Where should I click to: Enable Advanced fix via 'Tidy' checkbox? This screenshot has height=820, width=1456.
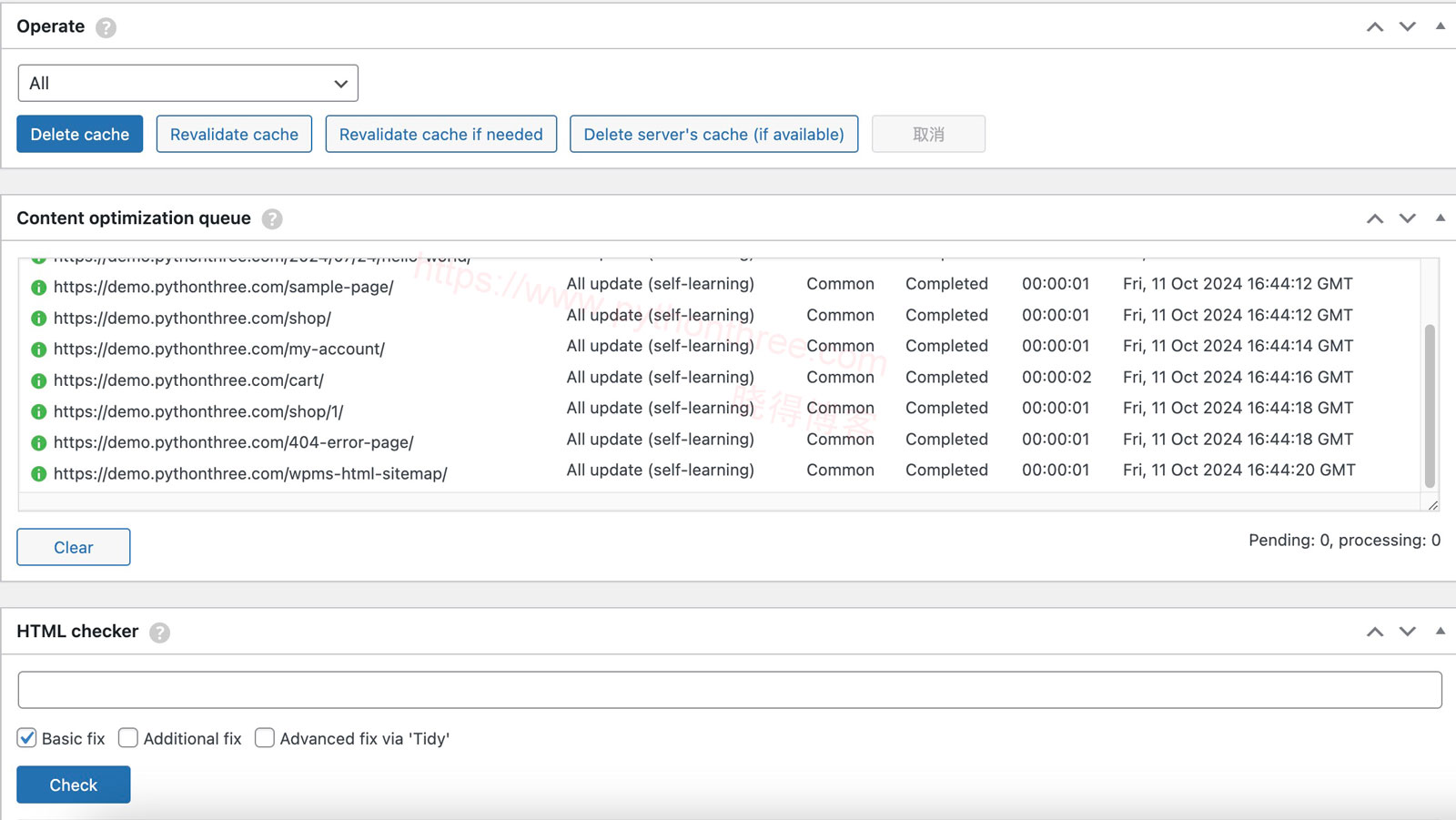265,738
